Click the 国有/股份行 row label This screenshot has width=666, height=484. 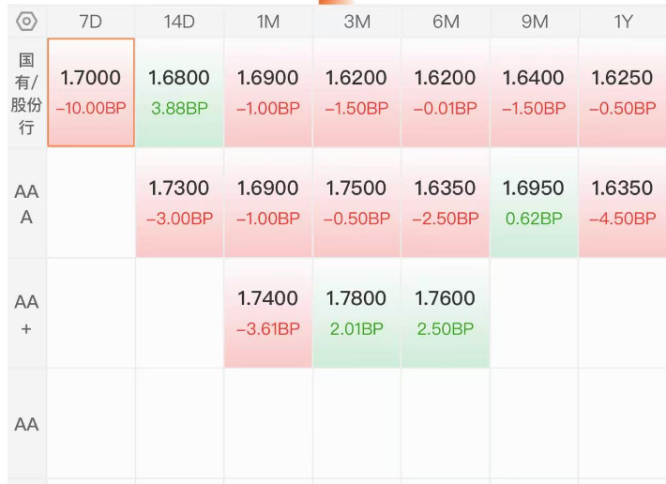pos(26,93)
